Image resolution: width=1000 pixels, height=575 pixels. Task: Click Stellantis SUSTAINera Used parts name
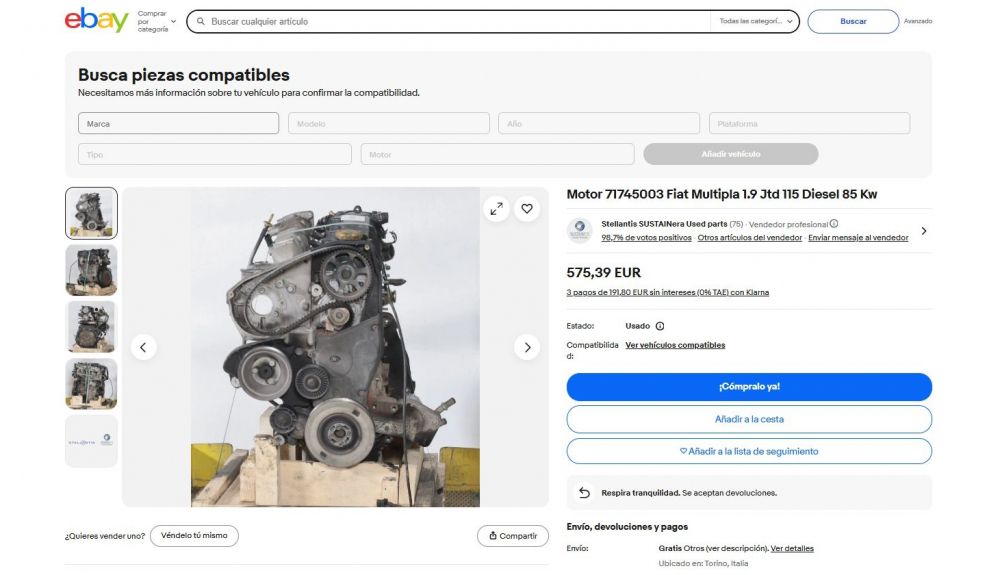point(664,224)
